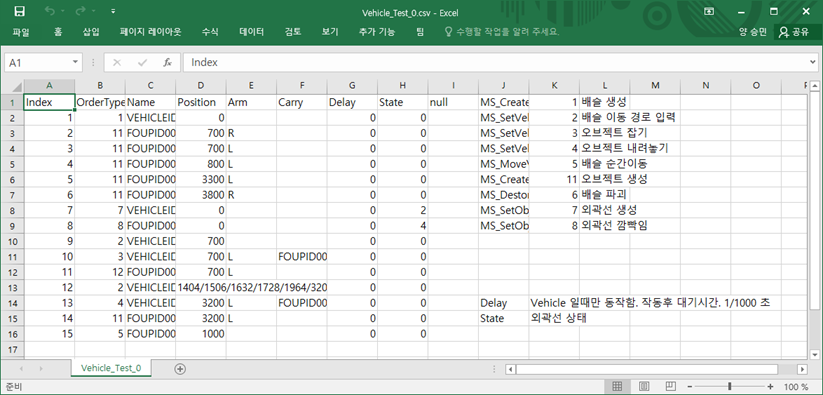
Task: Click the Save icon in title bar
Action: click(x=19, y=11)
